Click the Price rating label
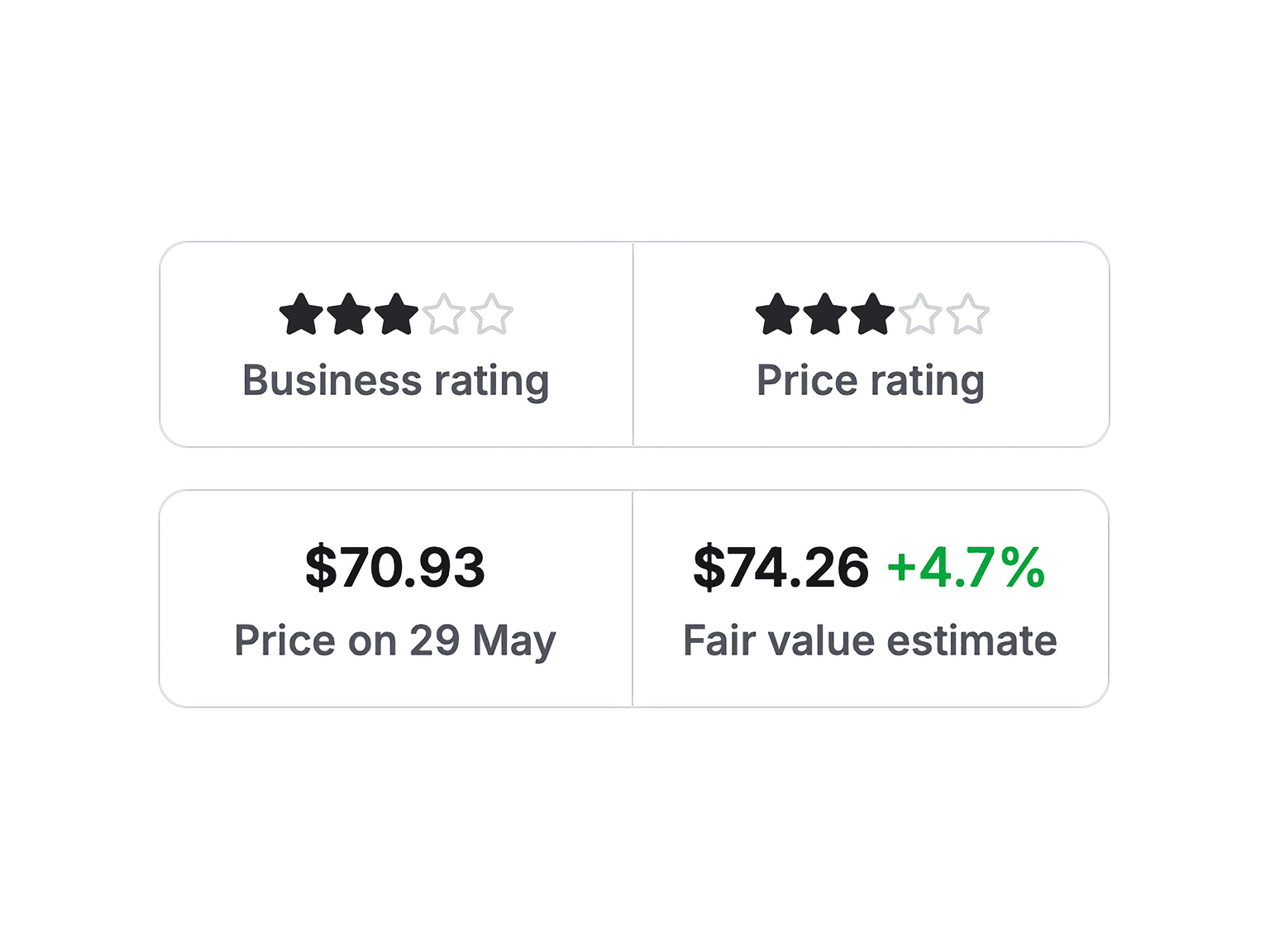The width and height of the screenshot is (1270, 952). (x=871, y=382)
